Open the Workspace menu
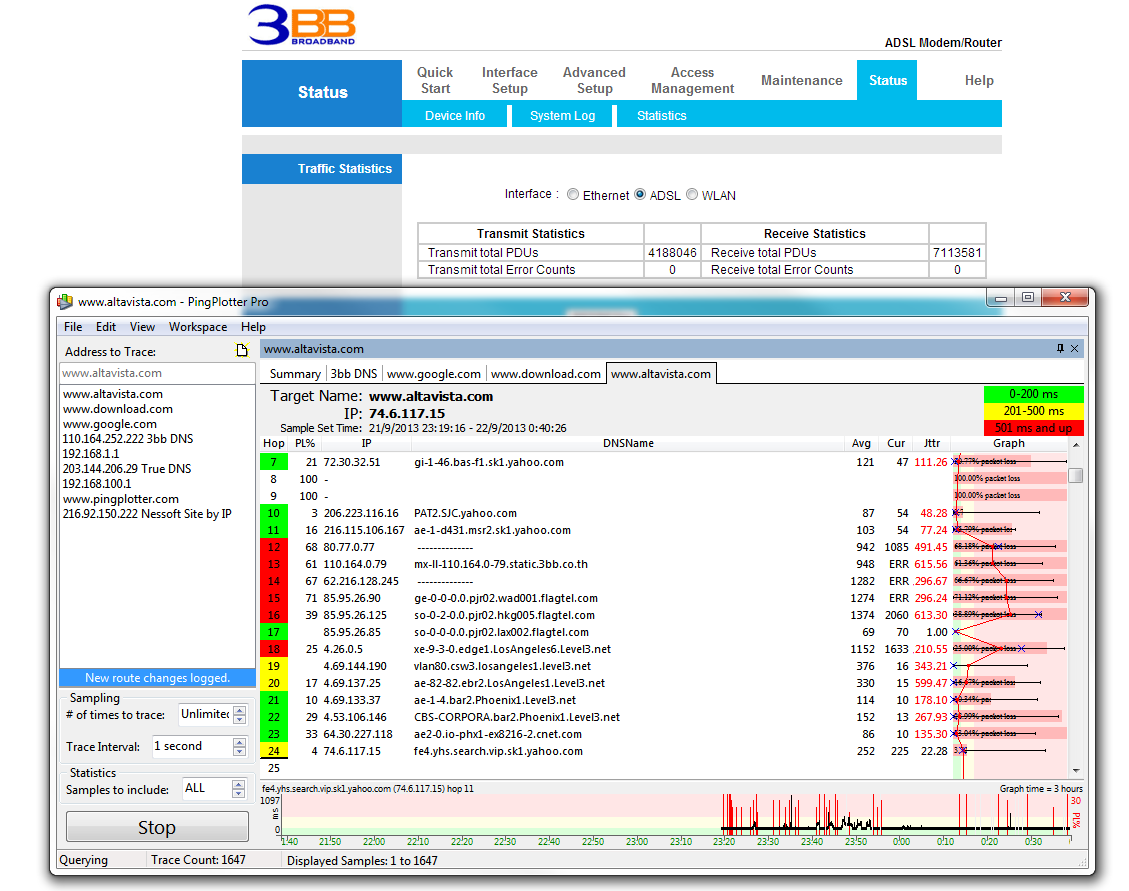1129x891 pixels. (198, 327)
